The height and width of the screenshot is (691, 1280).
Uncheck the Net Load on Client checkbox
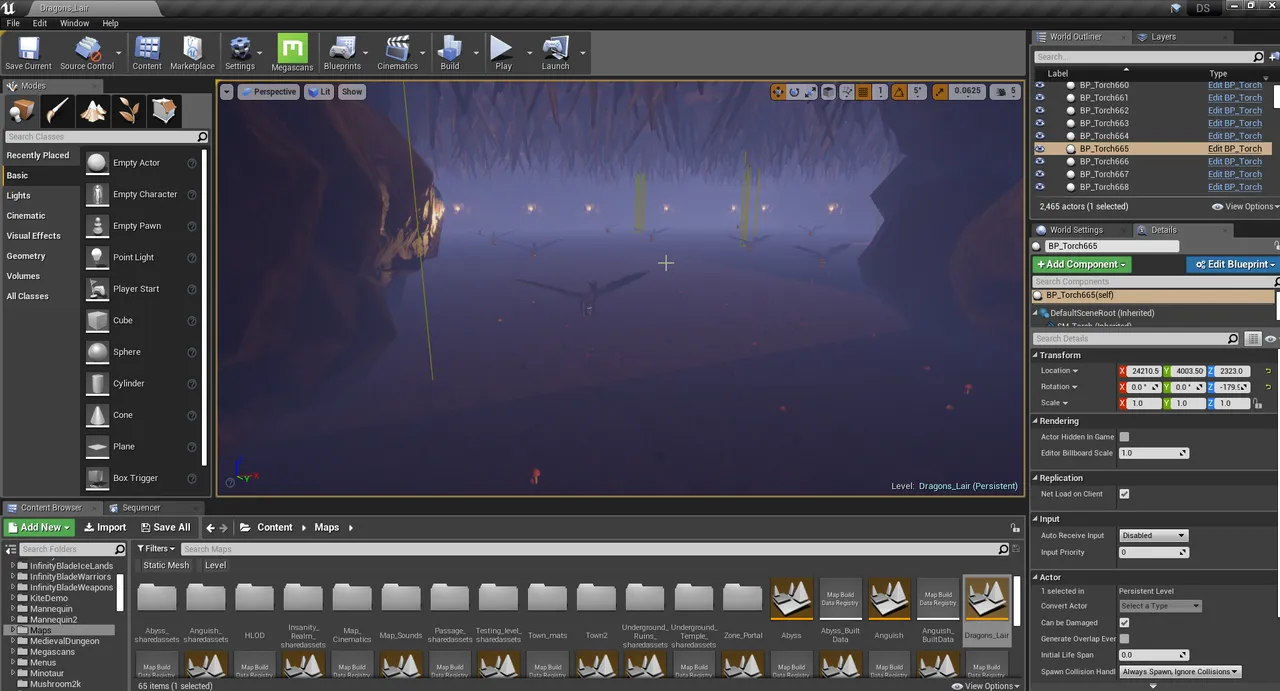tap(1124, 494)
